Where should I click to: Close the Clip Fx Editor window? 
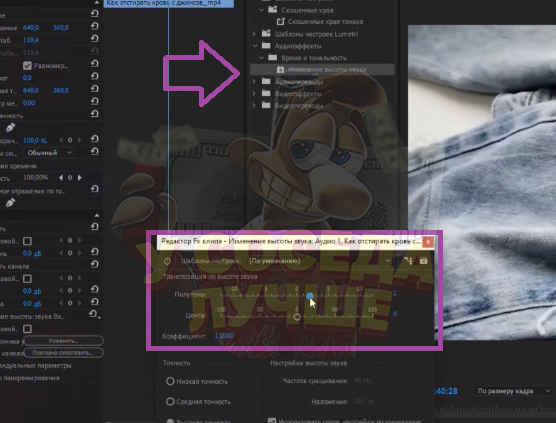pyautogui.click(x=428, y=241)
